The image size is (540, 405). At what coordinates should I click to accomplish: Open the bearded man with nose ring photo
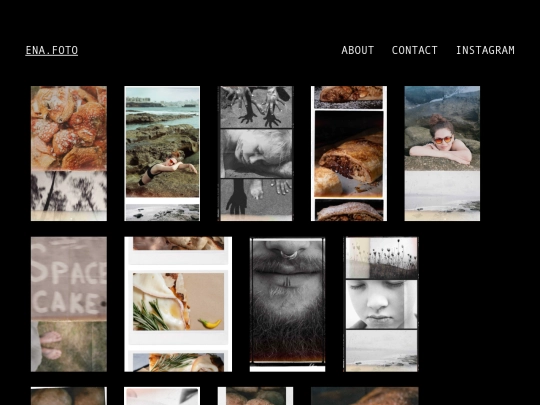pos(288,304)
